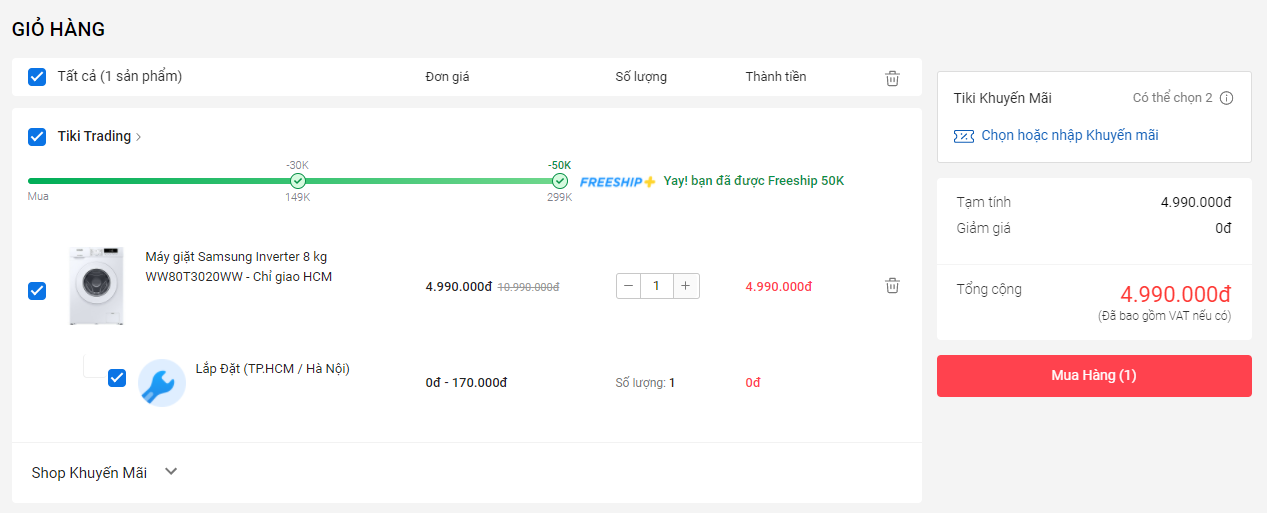
Task: Increase quantity with the plus button
Action: click(x=685, y=286)
